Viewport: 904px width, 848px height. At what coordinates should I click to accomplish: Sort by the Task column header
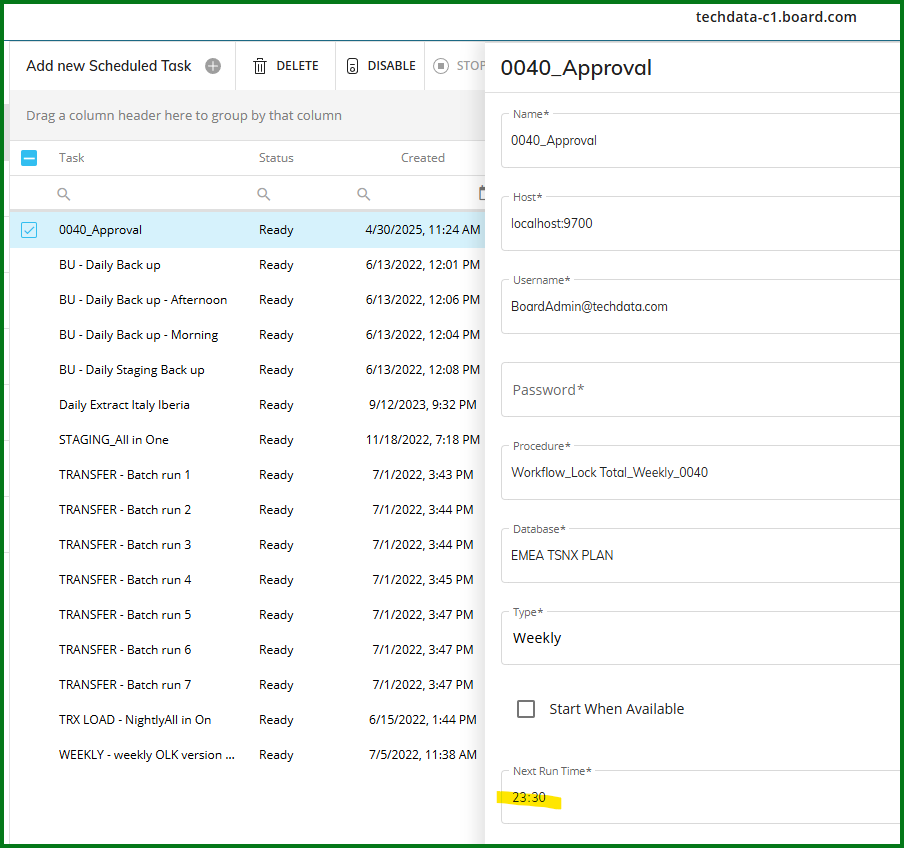(71, 158)
